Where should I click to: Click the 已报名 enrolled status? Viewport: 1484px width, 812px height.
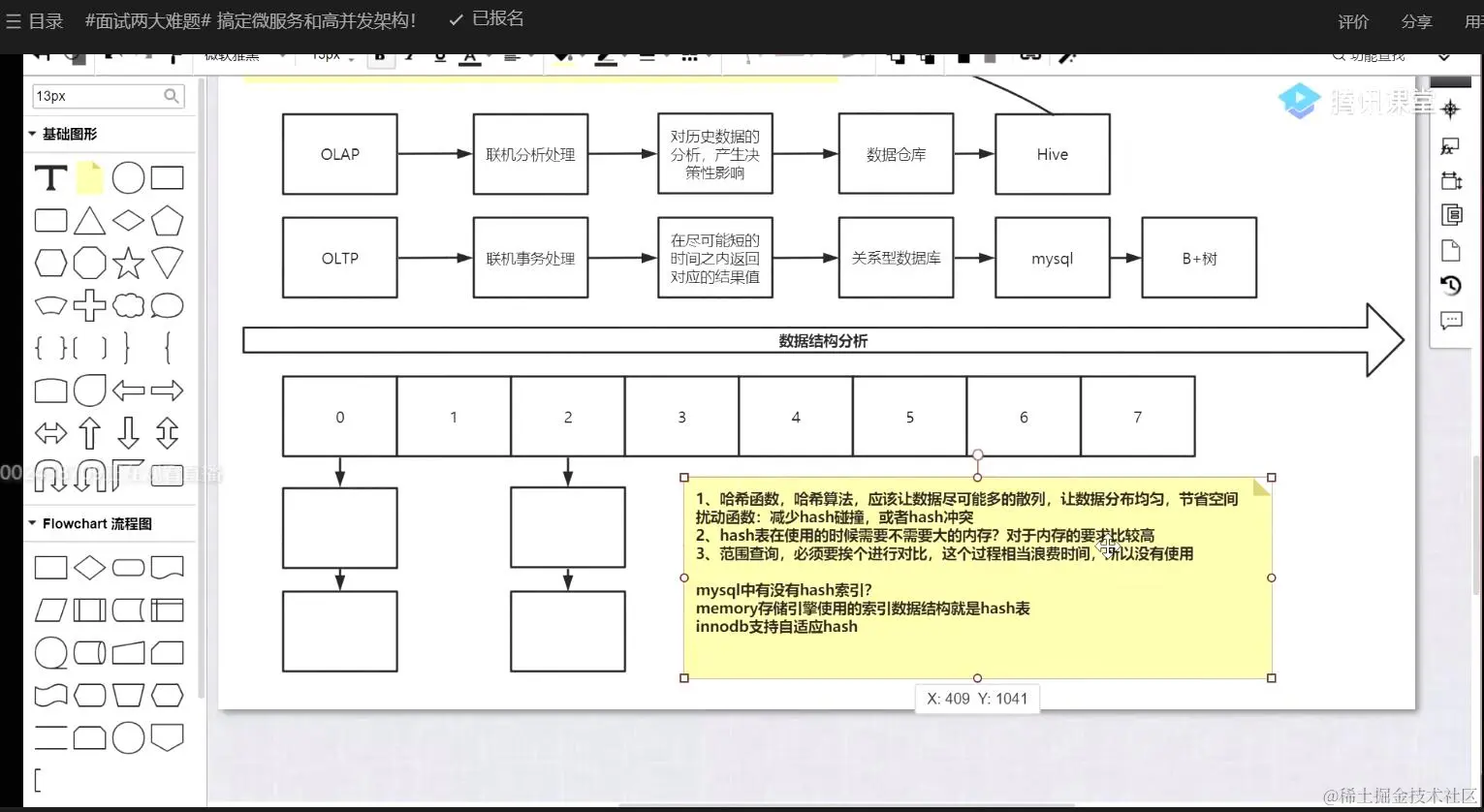point(487,19)
